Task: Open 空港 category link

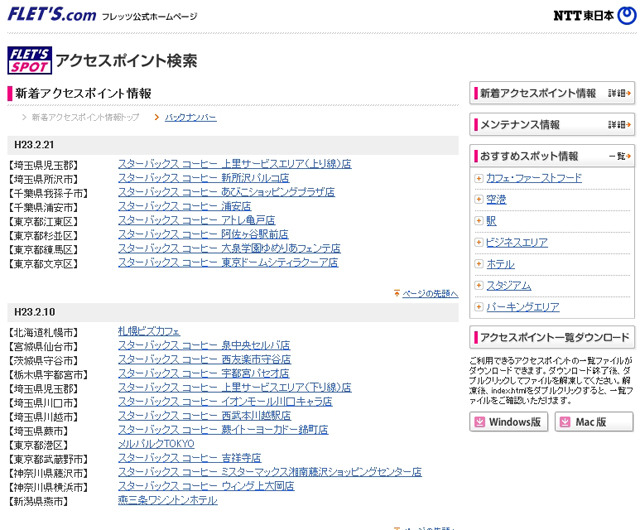Action: 496,200
